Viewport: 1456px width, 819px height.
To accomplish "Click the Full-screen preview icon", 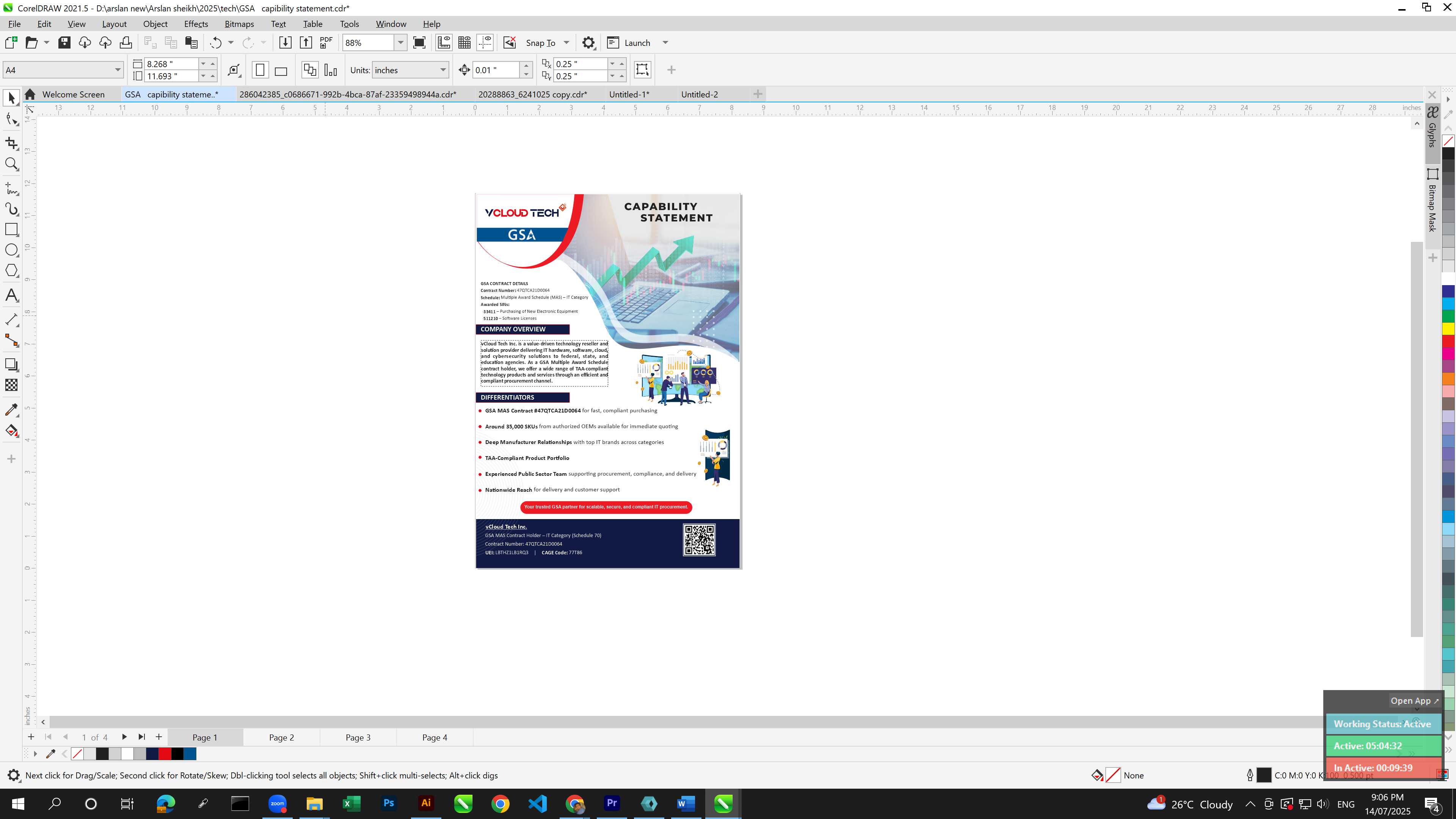I will 419,42.
